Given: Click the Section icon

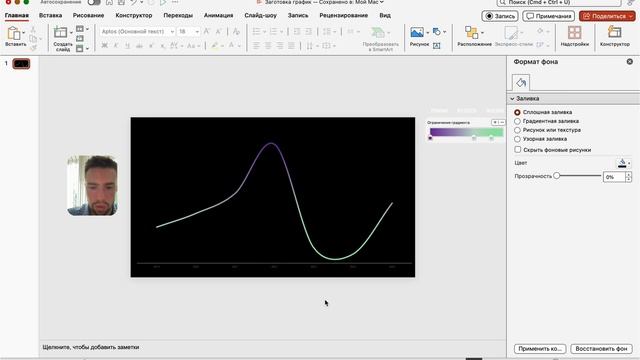Looking at the screenshot, I should click(80, 49).
